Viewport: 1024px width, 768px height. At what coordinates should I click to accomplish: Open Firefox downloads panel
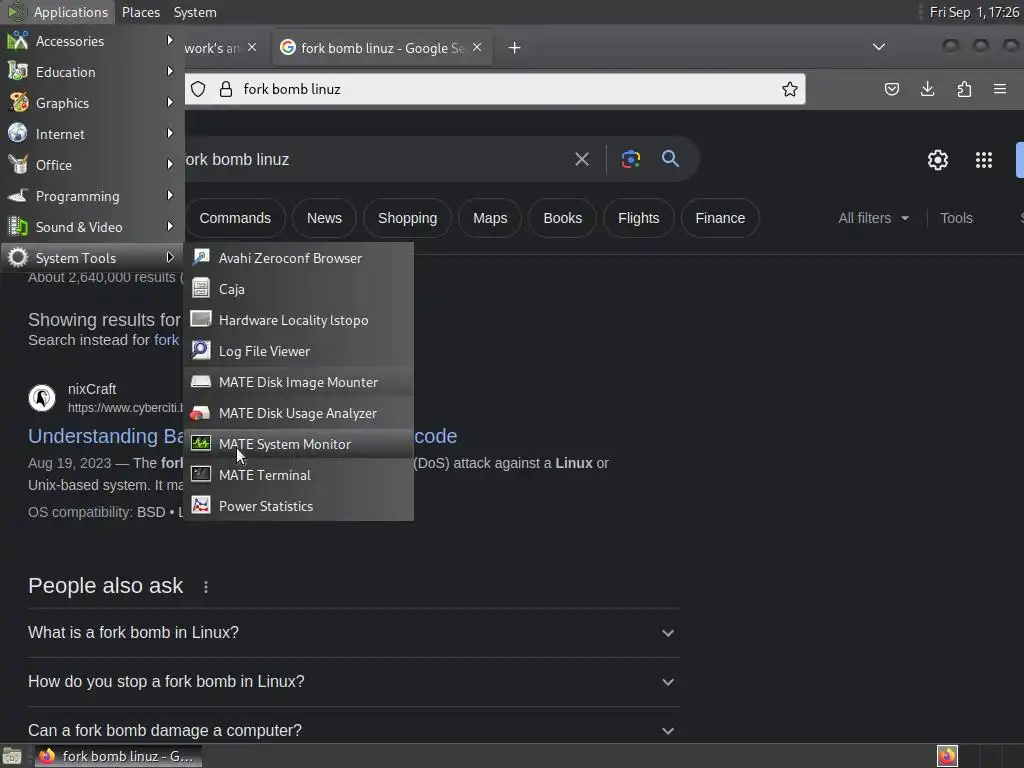click(927, 89)
